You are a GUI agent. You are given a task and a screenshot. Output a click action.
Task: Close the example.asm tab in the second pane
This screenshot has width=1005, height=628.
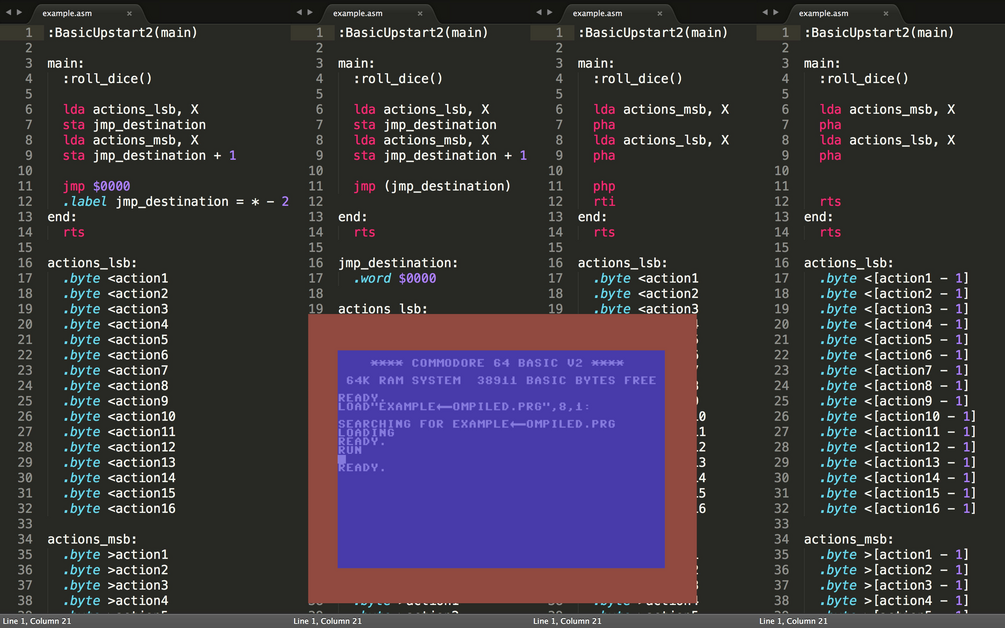[420, 13]
